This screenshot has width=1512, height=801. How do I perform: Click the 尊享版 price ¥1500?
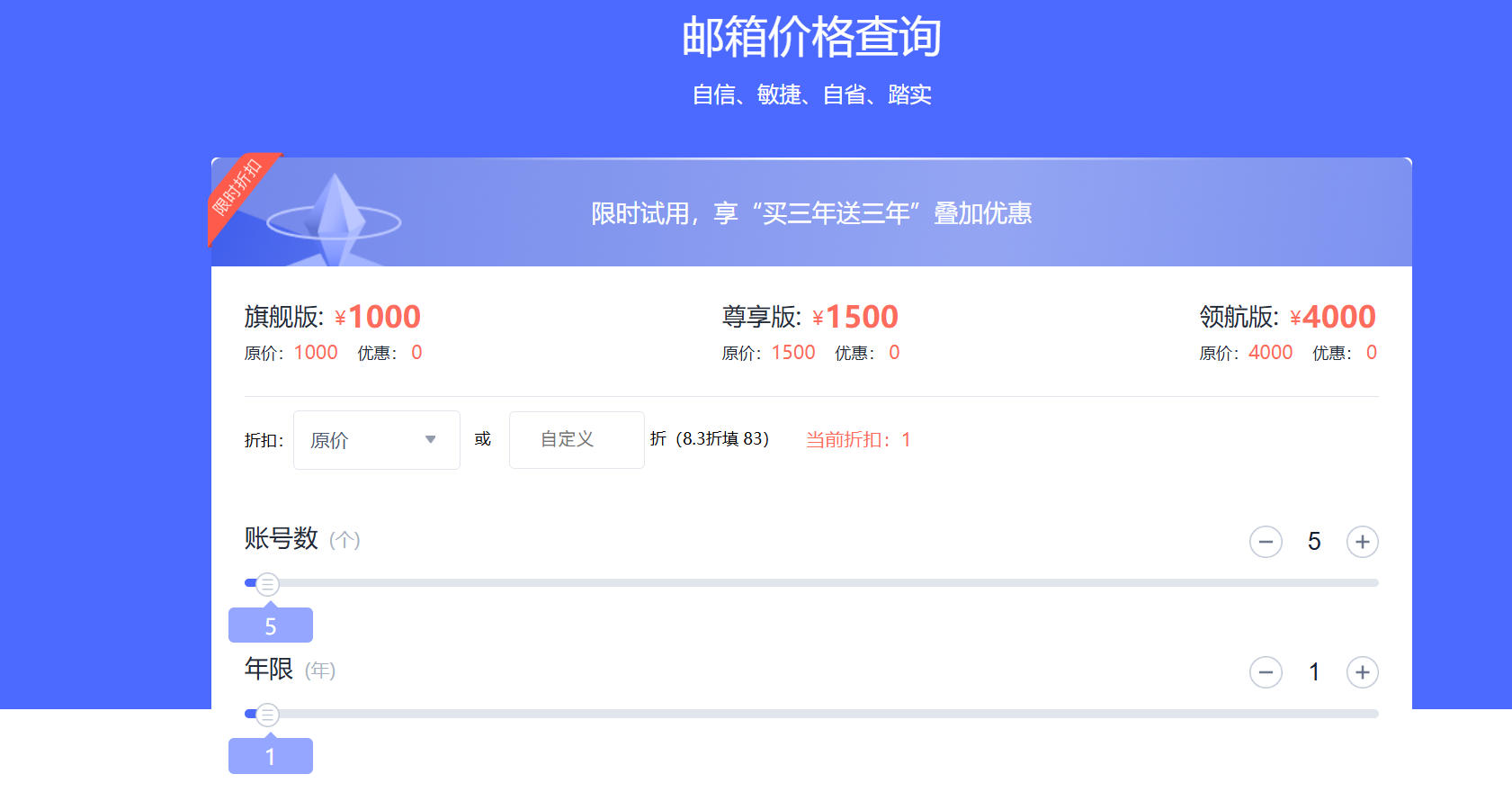coord(855,317)
